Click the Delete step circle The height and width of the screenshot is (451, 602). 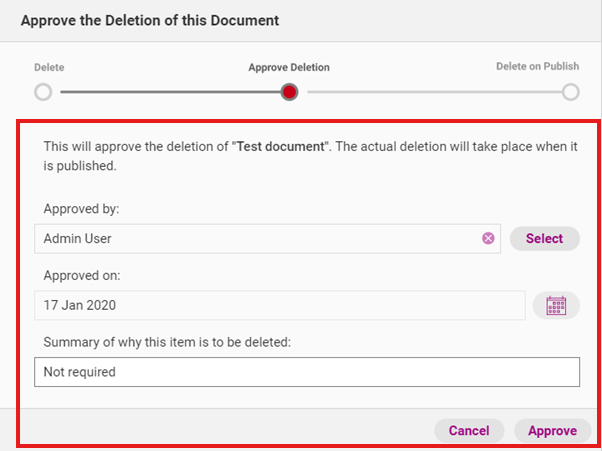click(x=43, y=92)
